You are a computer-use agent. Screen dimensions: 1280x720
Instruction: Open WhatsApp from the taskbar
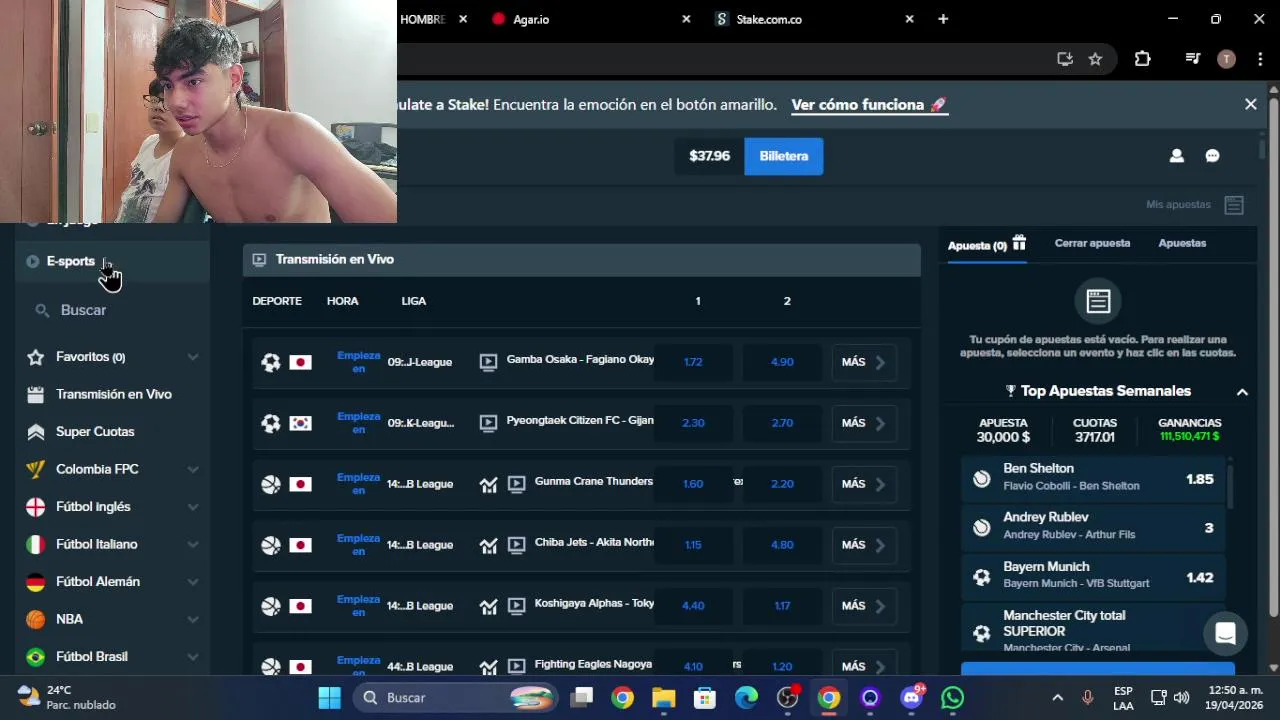point(953,698)
